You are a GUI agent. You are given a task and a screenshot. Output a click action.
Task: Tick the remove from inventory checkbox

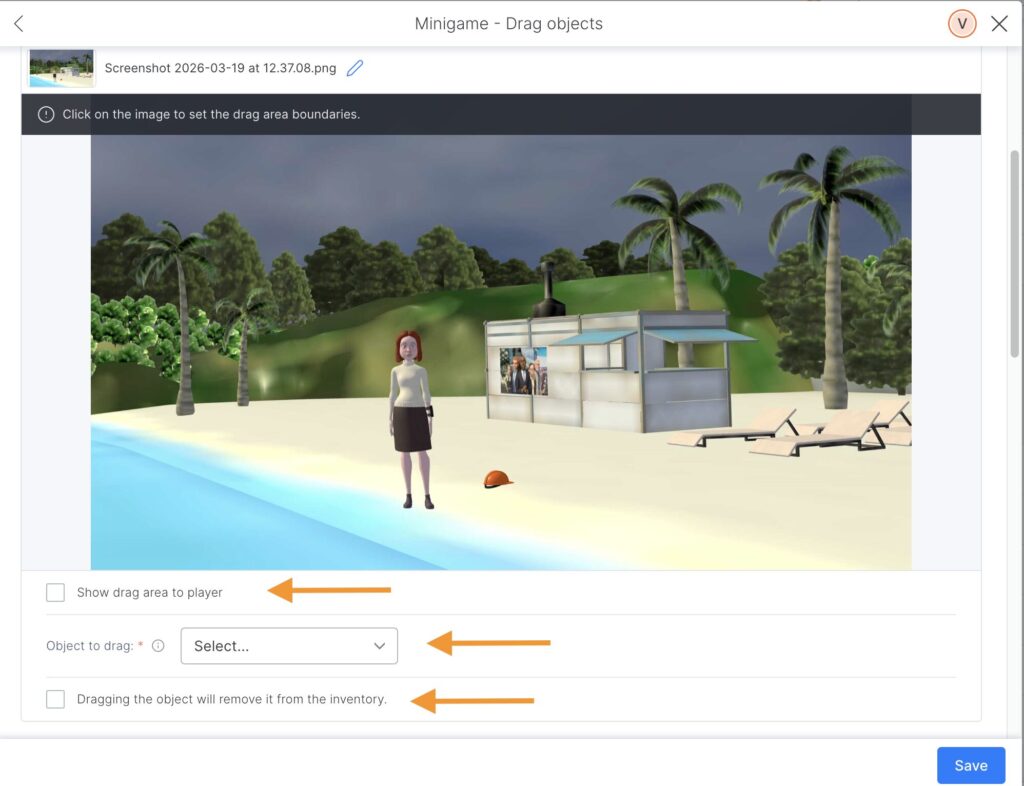tap(56, 699)
